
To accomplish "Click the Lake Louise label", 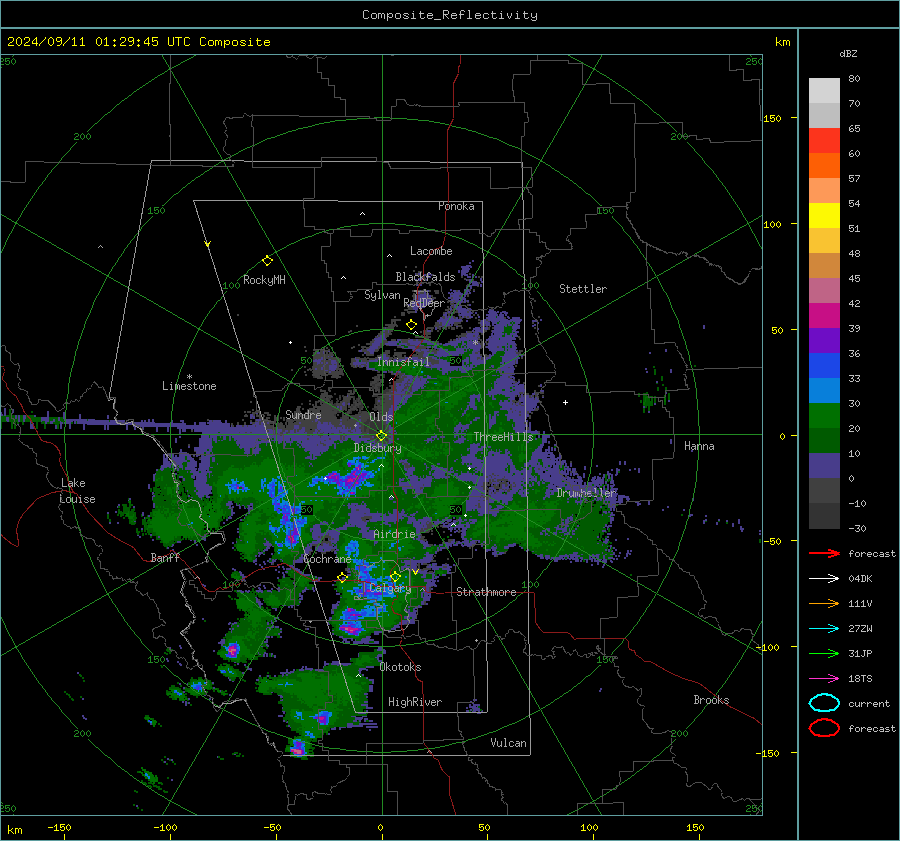I will click(x=77, y=491).
